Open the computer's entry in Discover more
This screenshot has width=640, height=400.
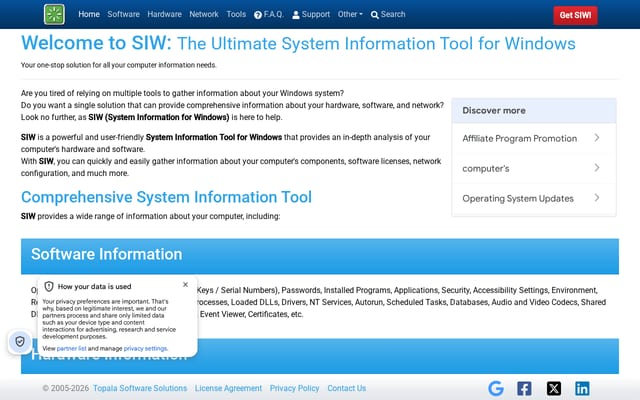pos(534,168)
